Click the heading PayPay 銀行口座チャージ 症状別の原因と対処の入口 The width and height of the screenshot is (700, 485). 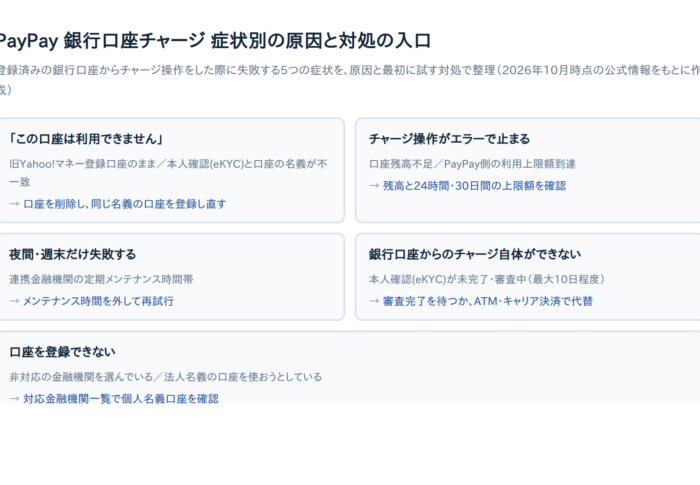click(214, 41)
